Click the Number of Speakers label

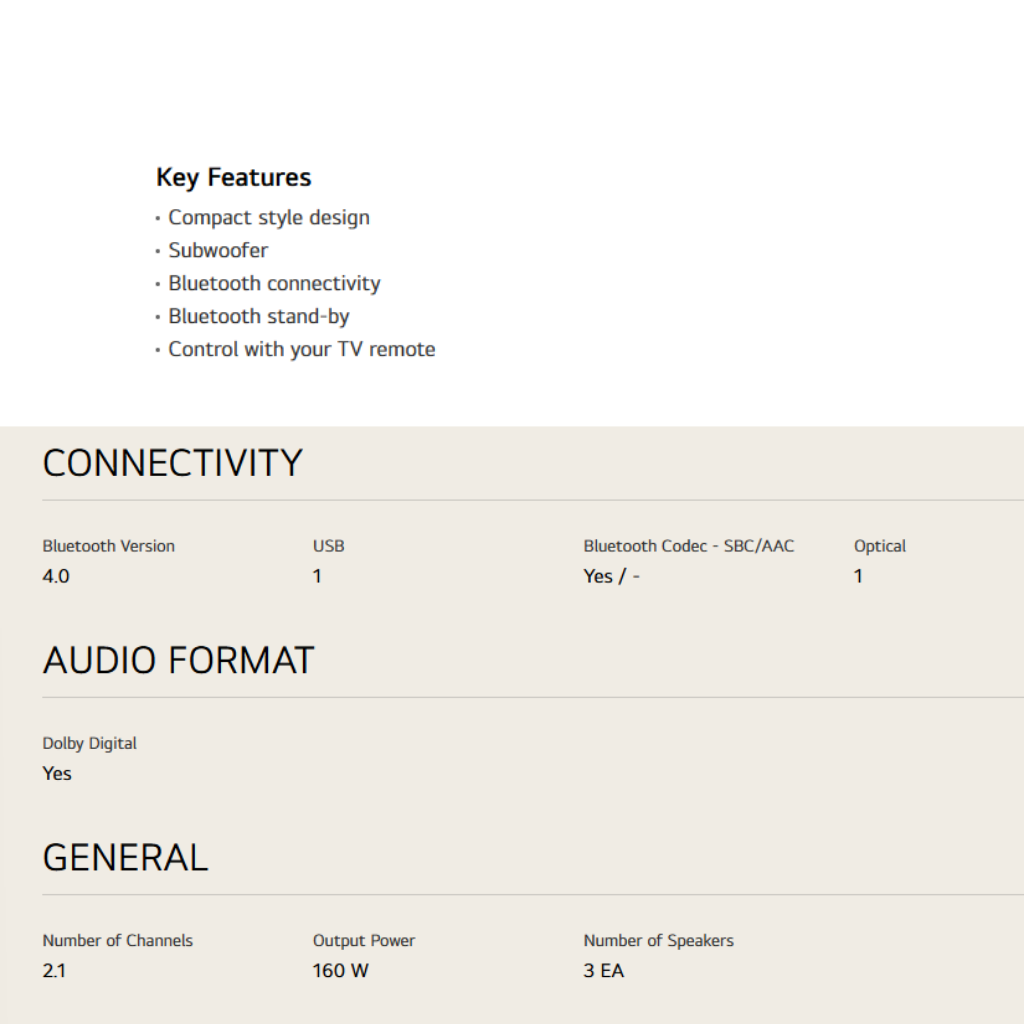658,940
